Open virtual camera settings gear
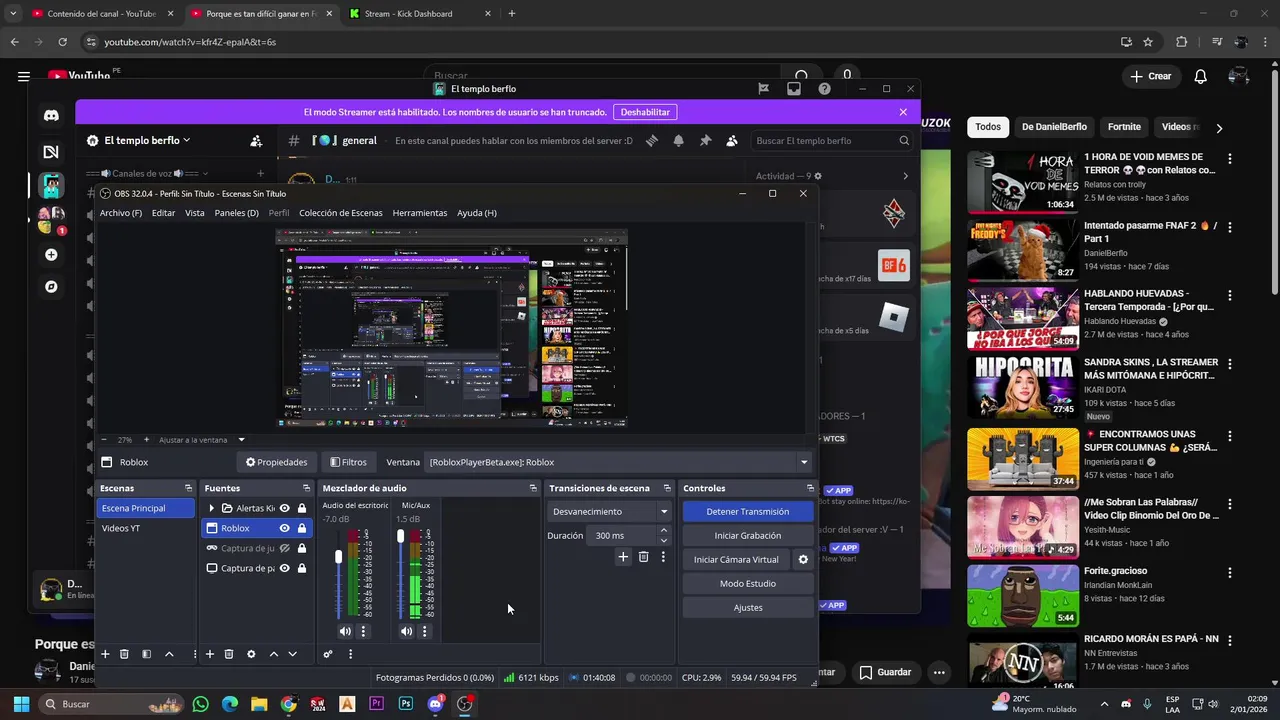 pos(802,560)
